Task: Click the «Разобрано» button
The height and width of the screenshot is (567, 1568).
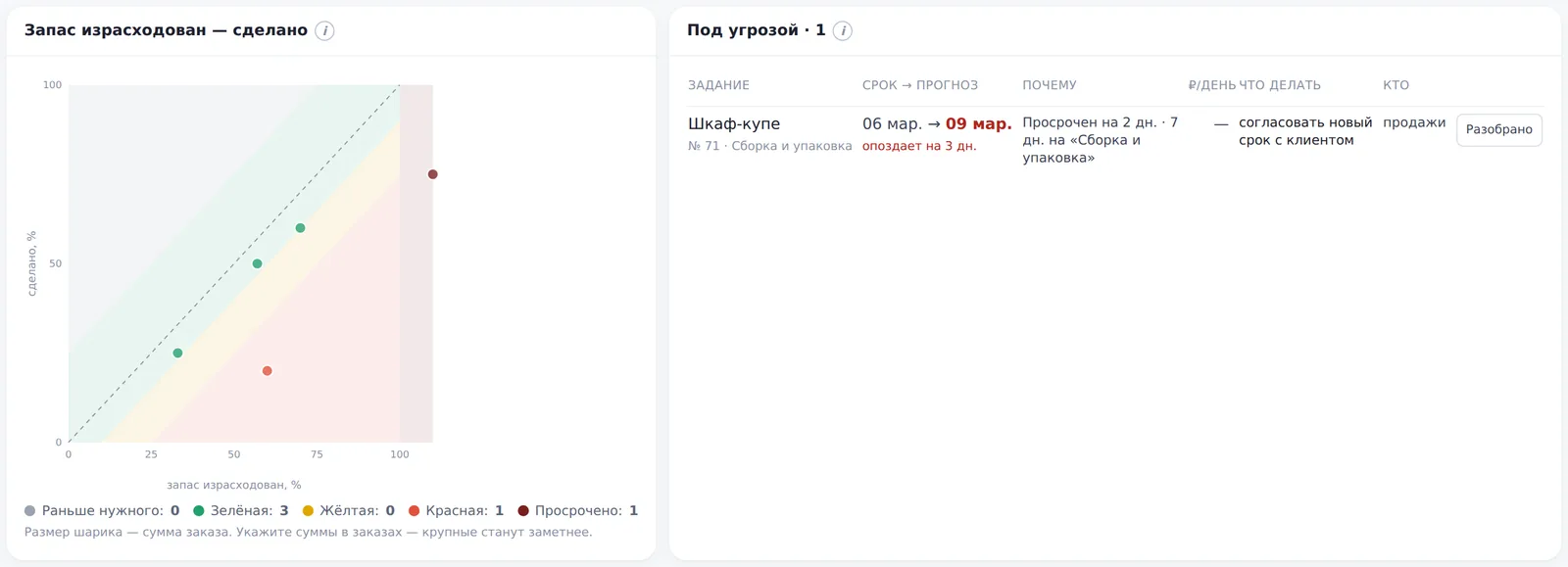Action: pos(1498,129)
